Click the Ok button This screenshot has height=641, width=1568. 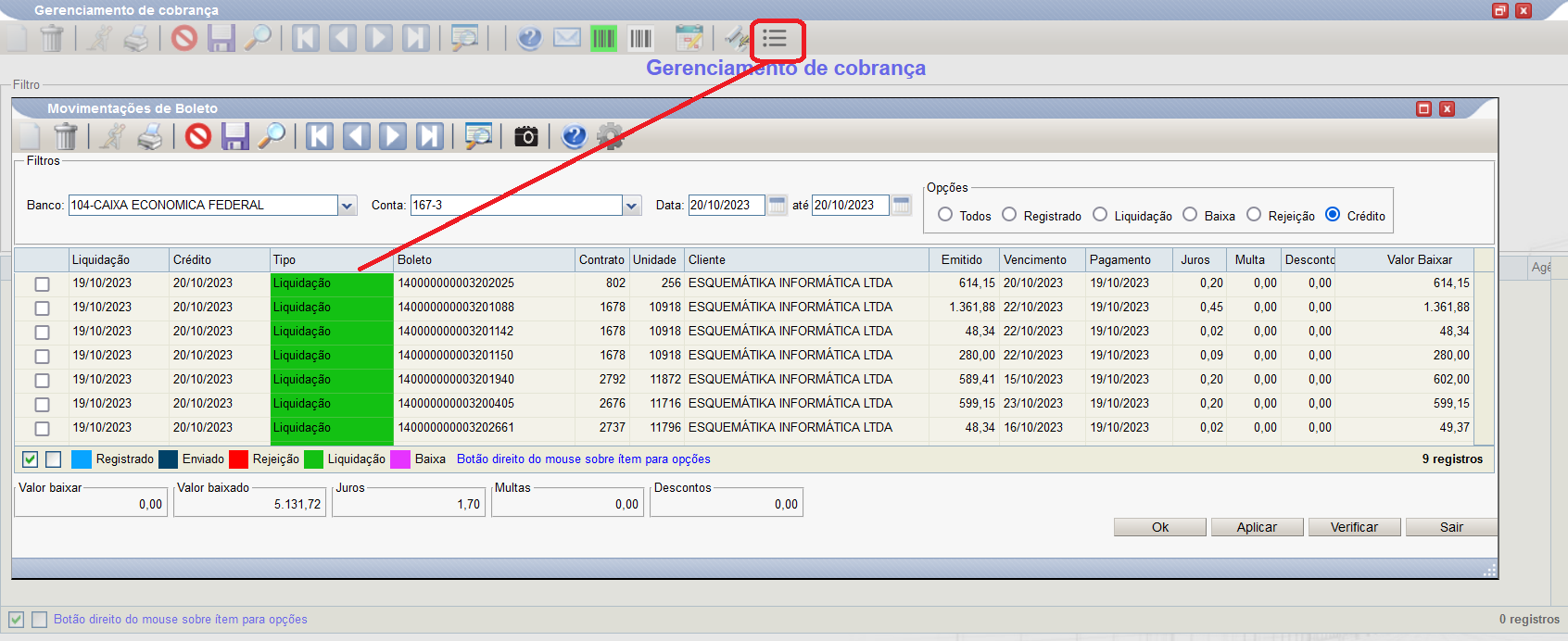(1160, 527)
